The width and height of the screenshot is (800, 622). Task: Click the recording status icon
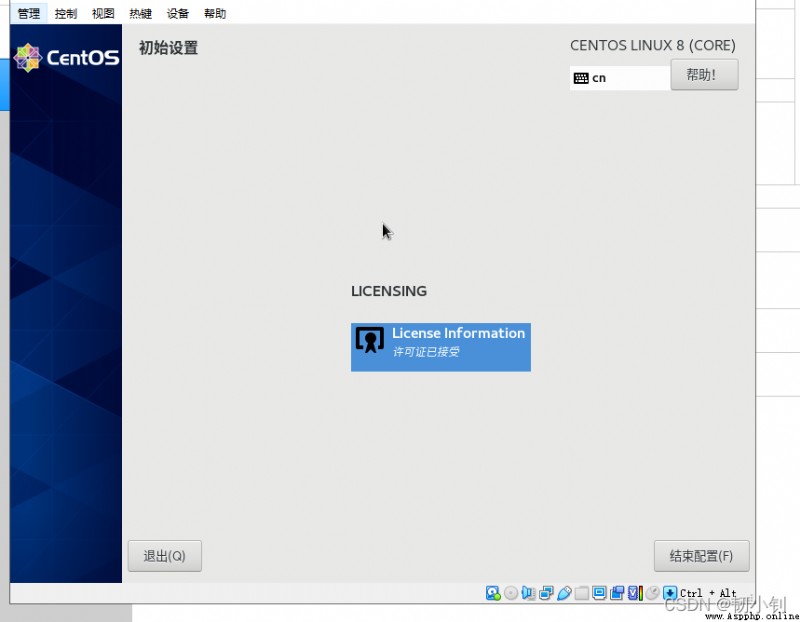(617, 593)
